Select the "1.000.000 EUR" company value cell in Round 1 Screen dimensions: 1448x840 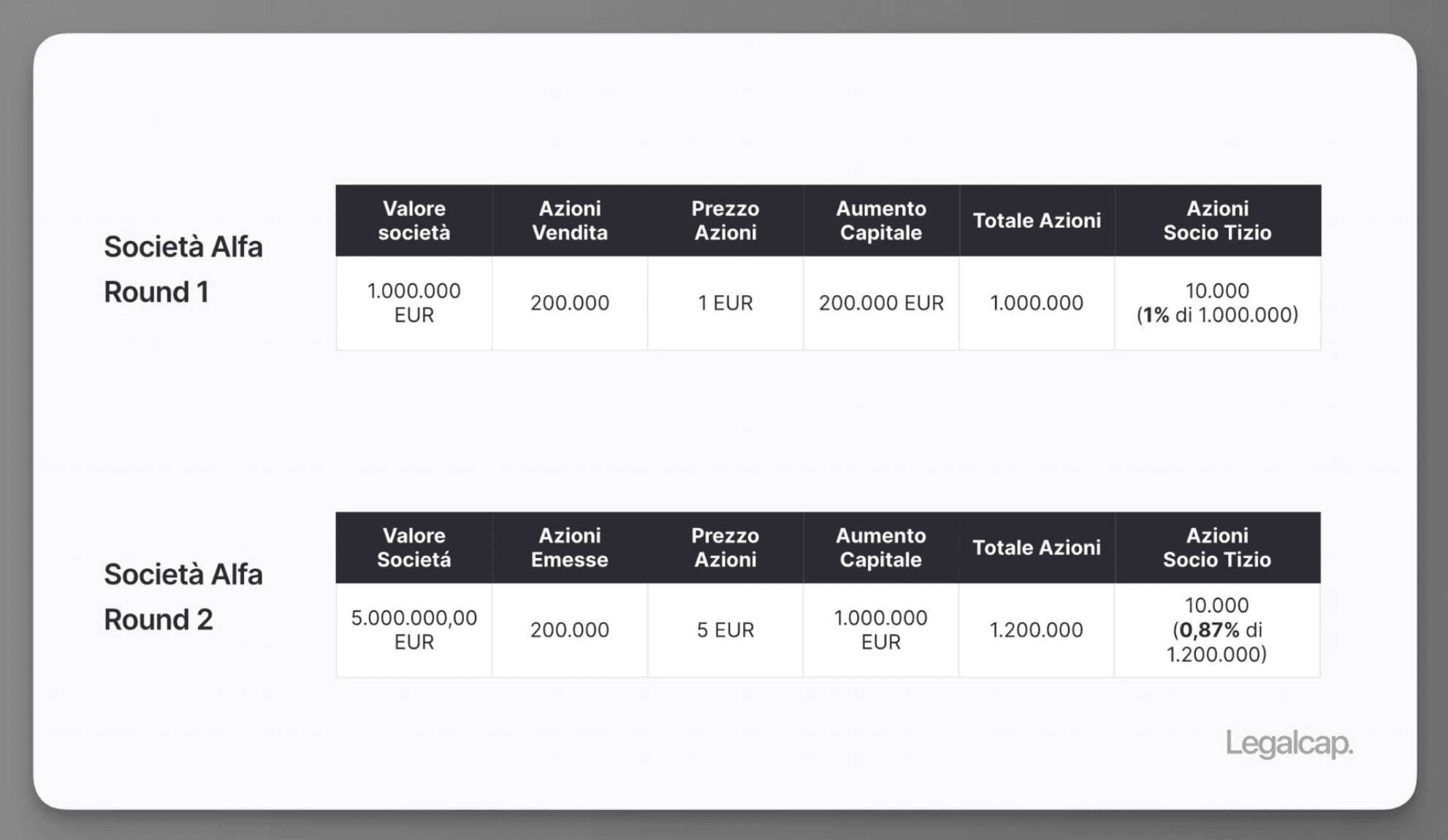(x=414, y=303)
